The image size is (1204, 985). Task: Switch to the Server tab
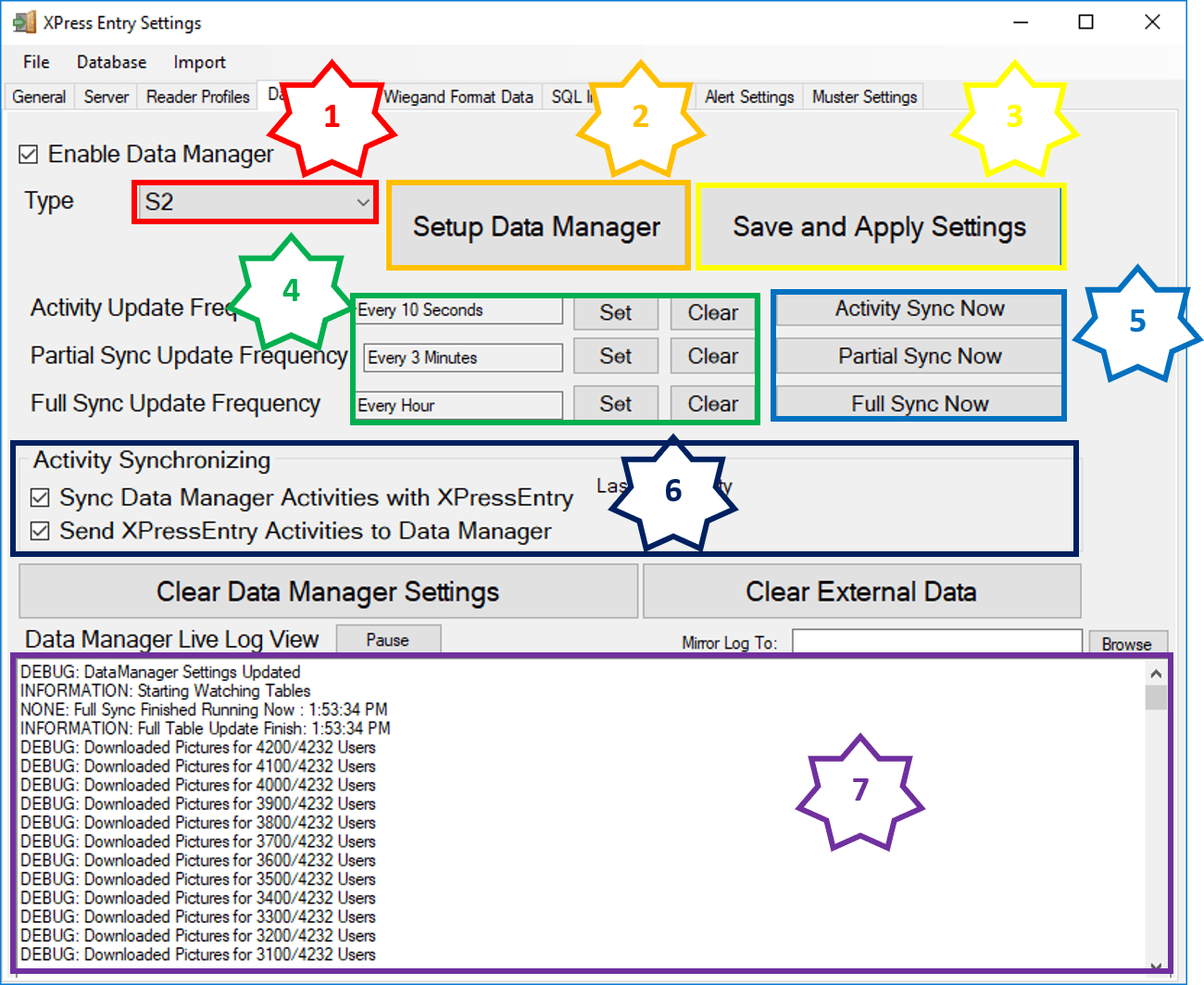[107, 96]
